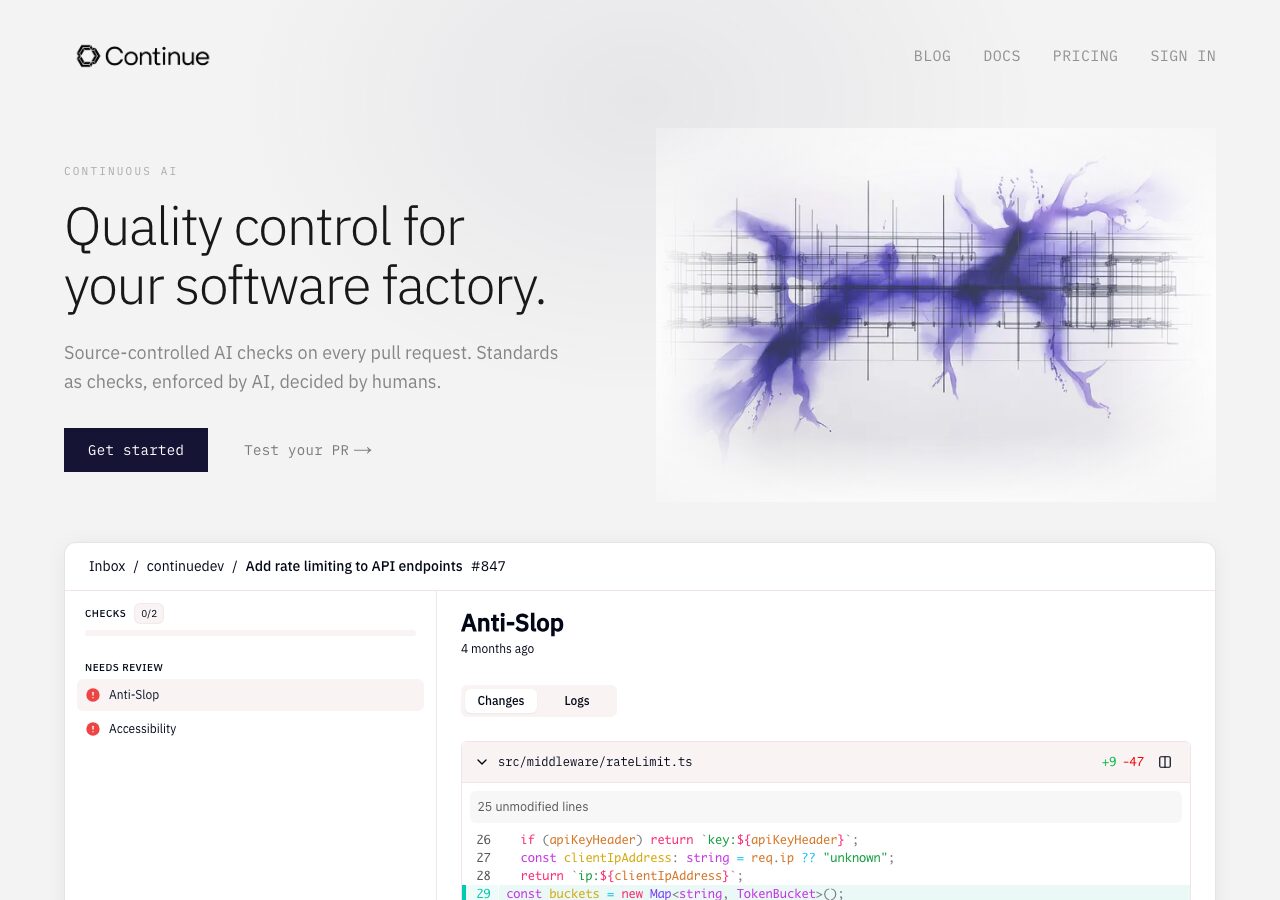Click the #847 PR number
Image resolution: width=1280 pixels, height=900 pixels.
click(x=488, y=566)
